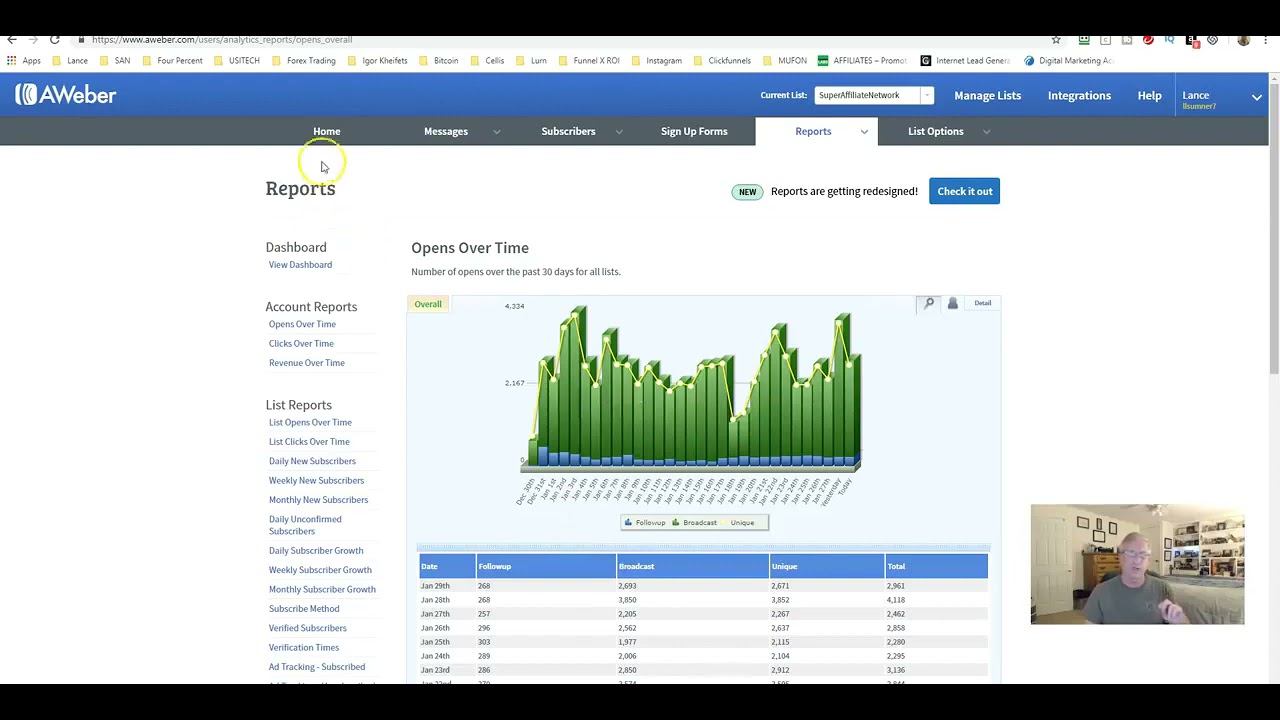This screenshot has width=1280, height=720.
Task: Open Daily New Subscribers report
Action: pos(312,461)
